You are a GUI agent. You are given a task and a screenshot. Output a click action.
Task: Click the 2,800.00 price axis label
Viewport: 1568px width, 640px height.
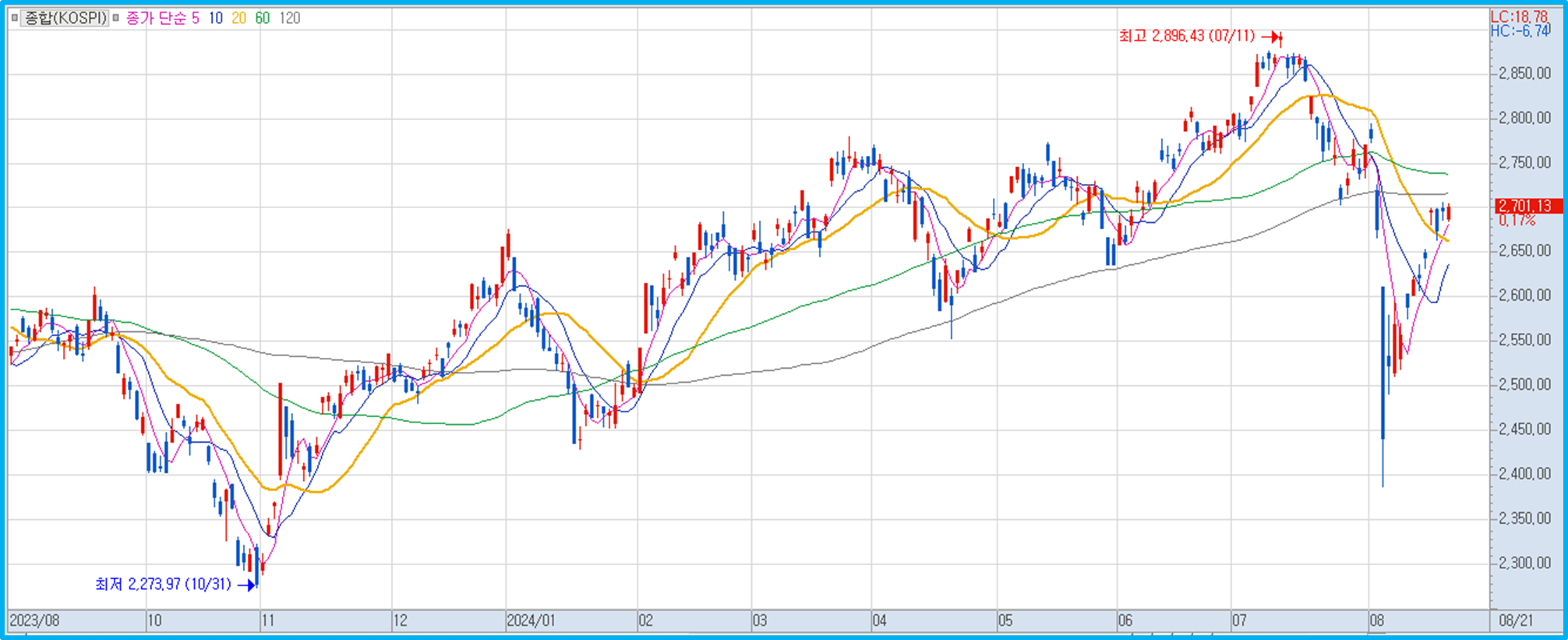coord(1524,118)
